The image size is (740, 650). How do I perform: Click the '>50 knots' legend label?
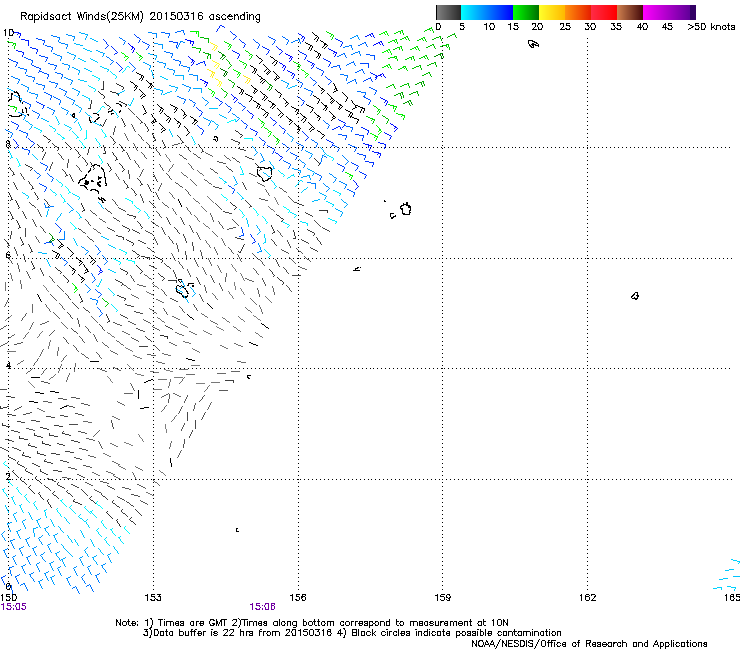click(x=711, y=27)
